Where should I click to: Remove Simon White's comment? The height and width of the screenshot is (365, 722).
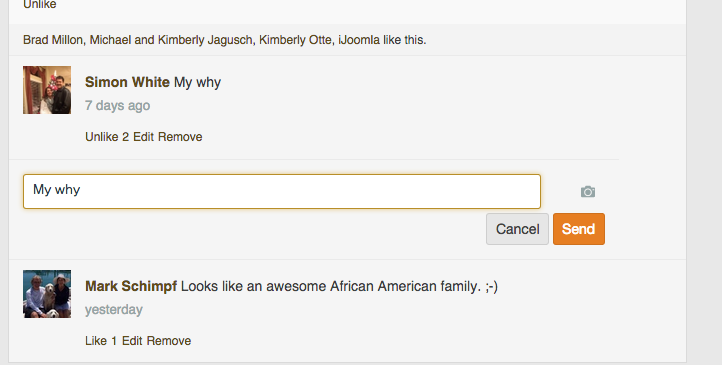pos(180,137)
